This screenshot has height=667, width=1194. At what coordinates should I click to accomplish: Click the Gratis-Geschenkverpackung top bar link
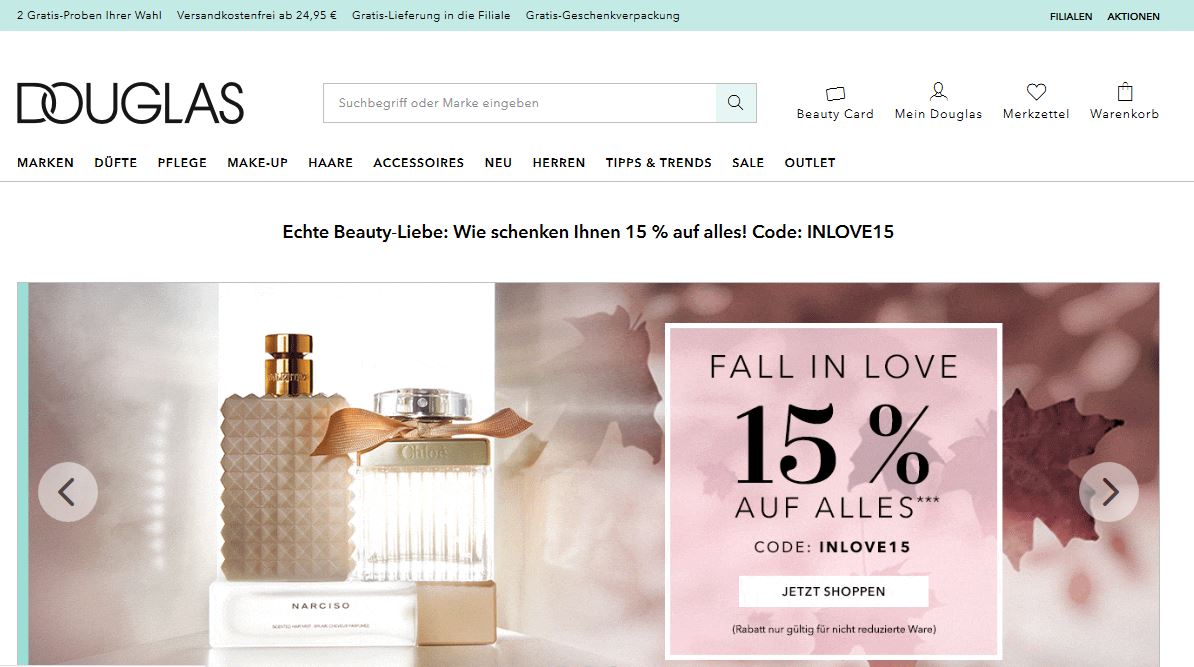[x=602, y=15]
